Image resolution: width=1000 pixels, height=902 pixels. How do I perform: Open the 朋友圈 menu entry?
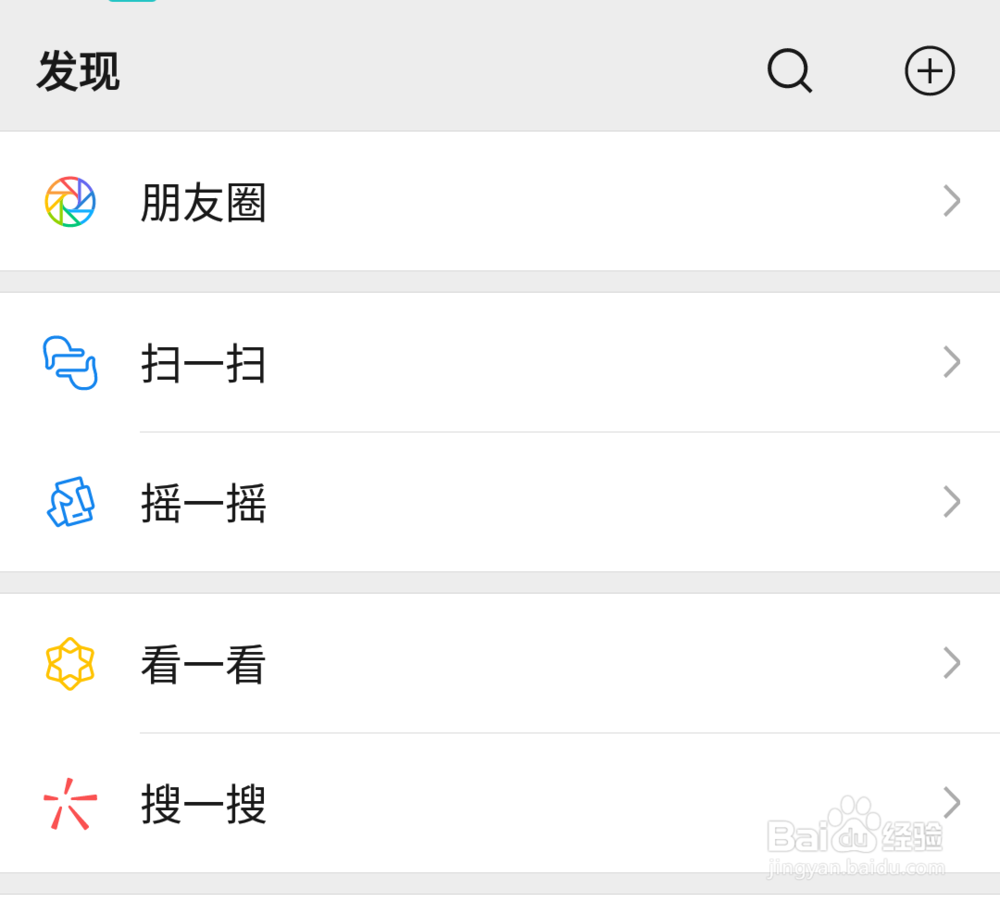click(204, 203)
